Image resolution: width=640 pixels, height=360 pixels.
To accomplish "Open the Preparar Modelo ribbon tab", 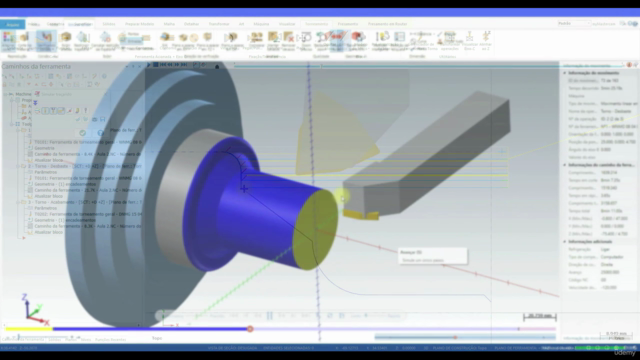I will (139, 24).
